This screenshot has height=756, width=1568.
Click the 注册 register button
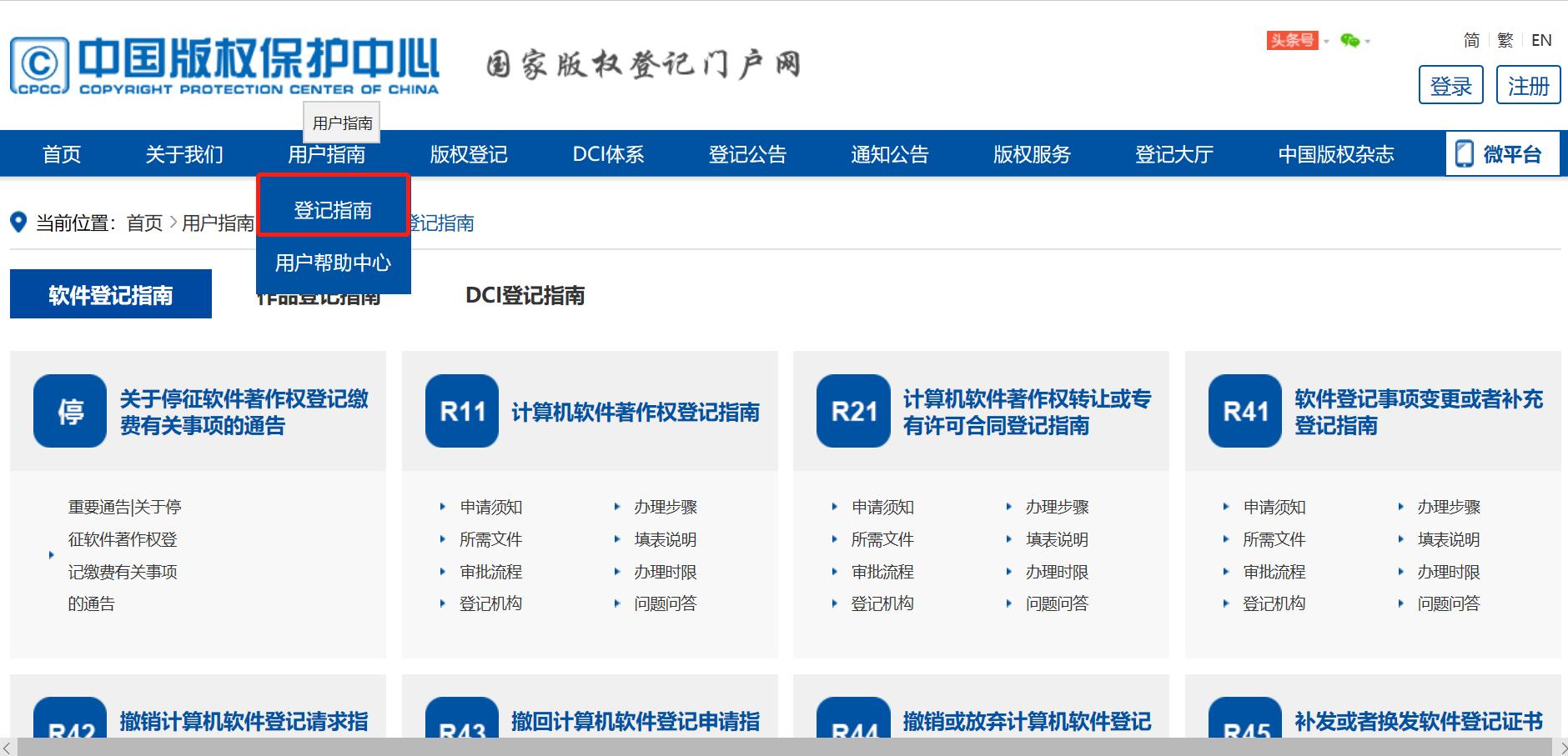1528,84
